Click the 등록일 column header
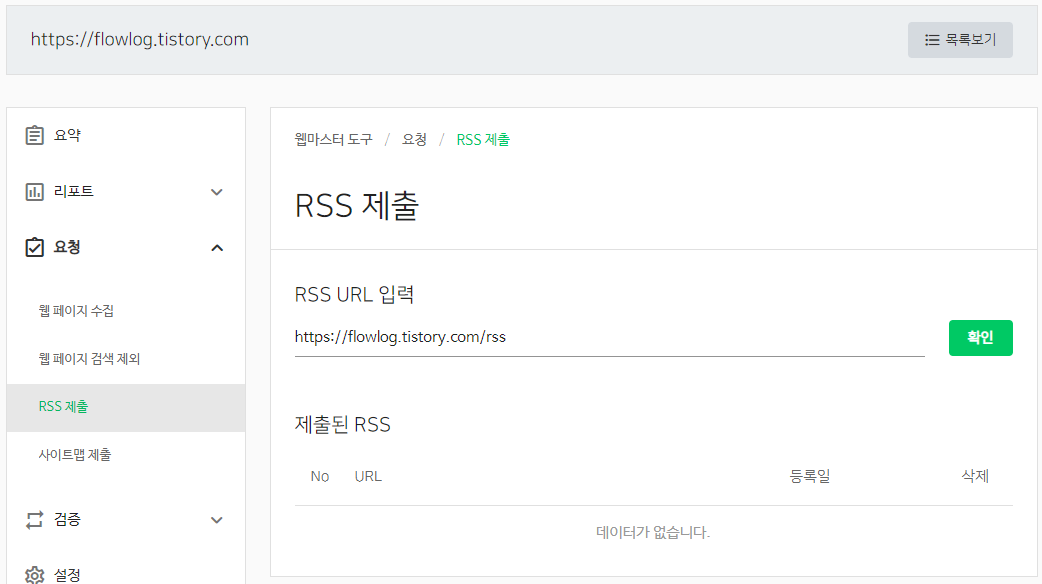Screen dimensions: 1042x584 click(809, 476)
